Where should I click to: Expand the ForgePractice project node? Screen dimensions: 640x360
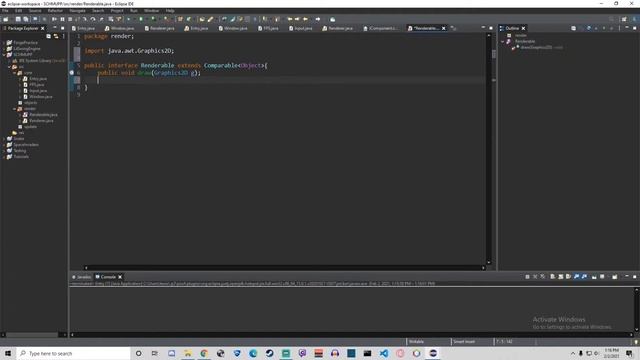[4, 42]
